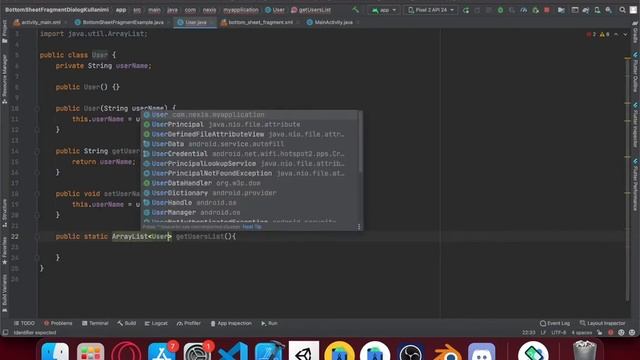The height and width of the screenshot is (360, 640).
Task: Open Launchpad from the Dock
Action: click(90, 351)
